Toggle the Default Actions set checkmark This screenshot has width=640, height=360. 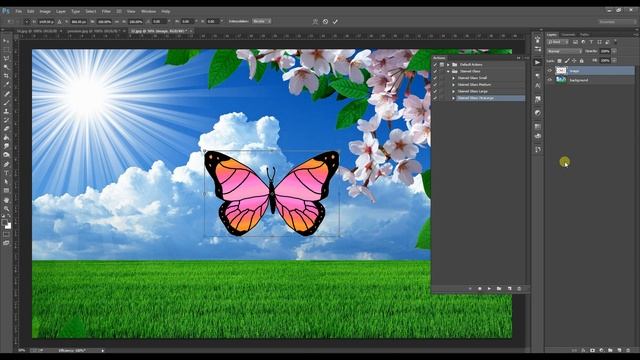tap(435, 65)
